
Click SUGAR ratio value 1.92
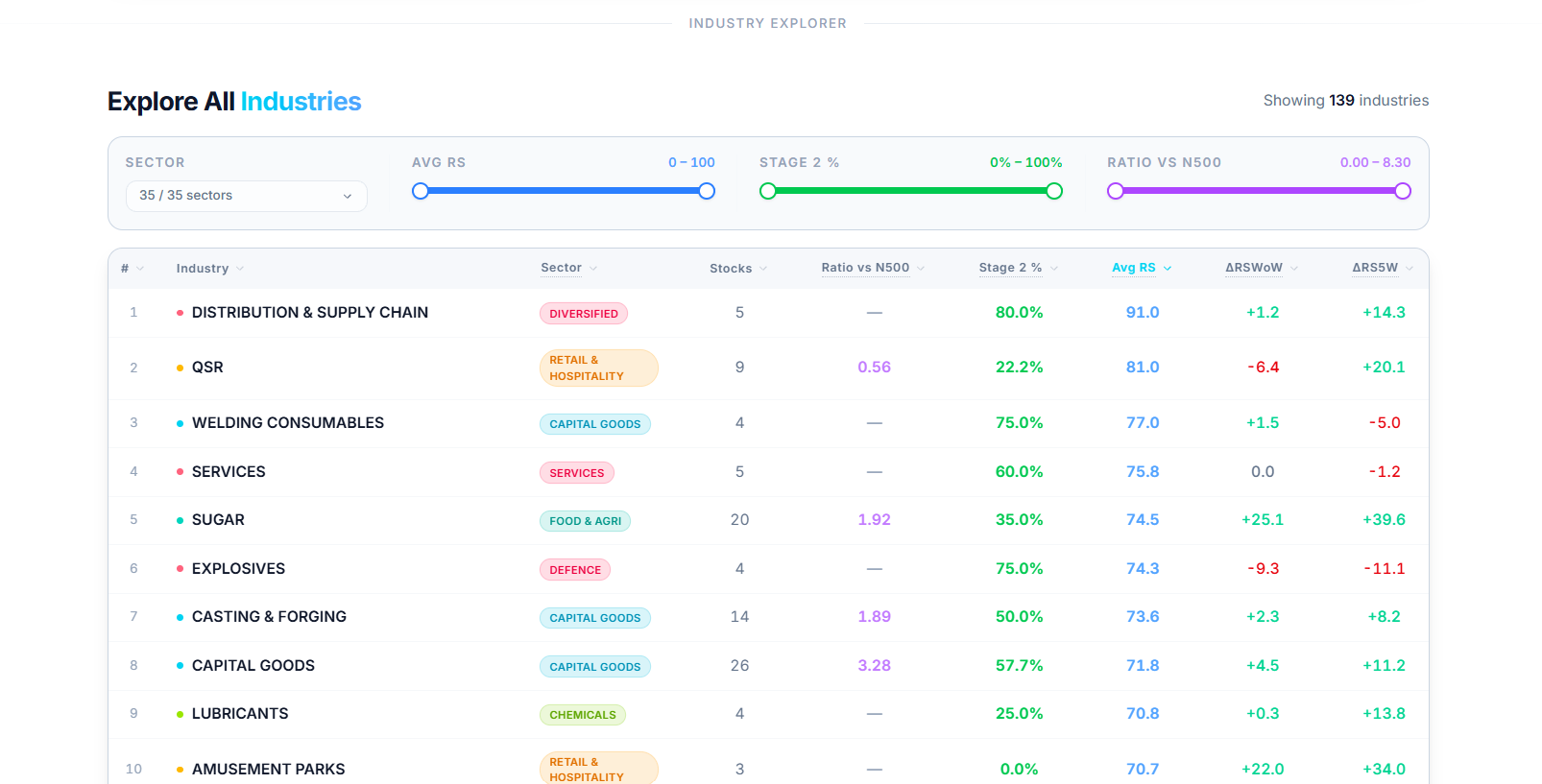874,520
